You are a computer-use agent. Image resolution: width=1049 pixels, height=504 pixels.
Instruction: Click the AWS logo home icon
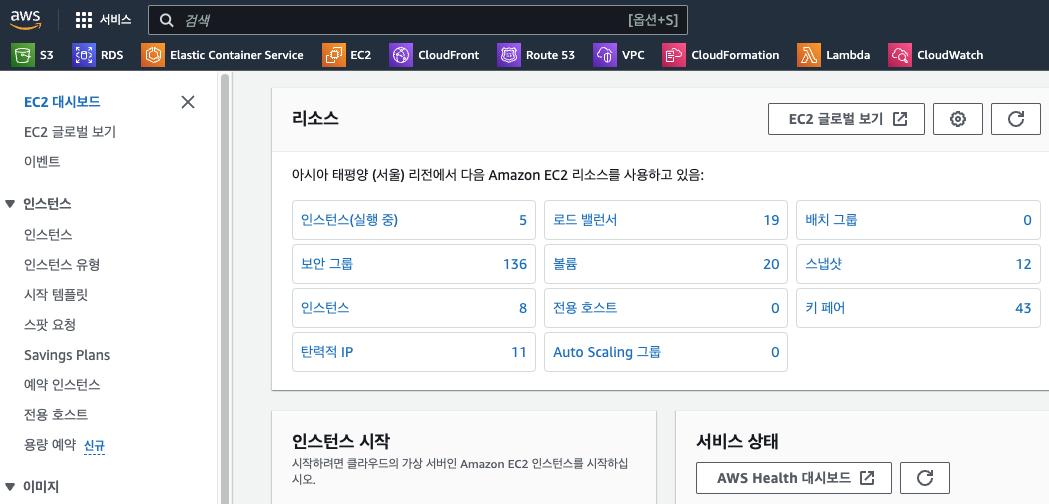[27, 19]
